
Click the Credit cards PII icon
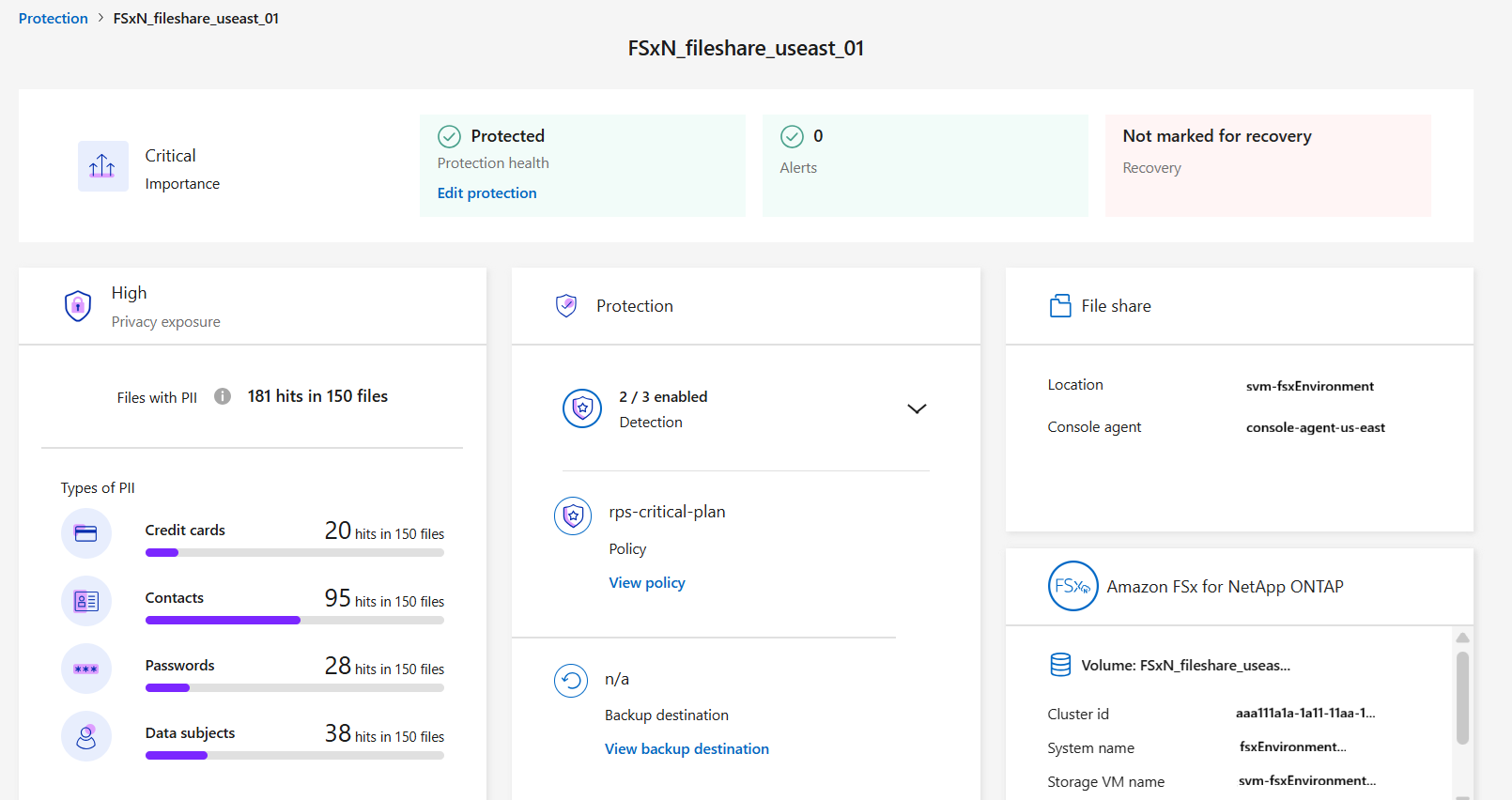coord(86,533)
